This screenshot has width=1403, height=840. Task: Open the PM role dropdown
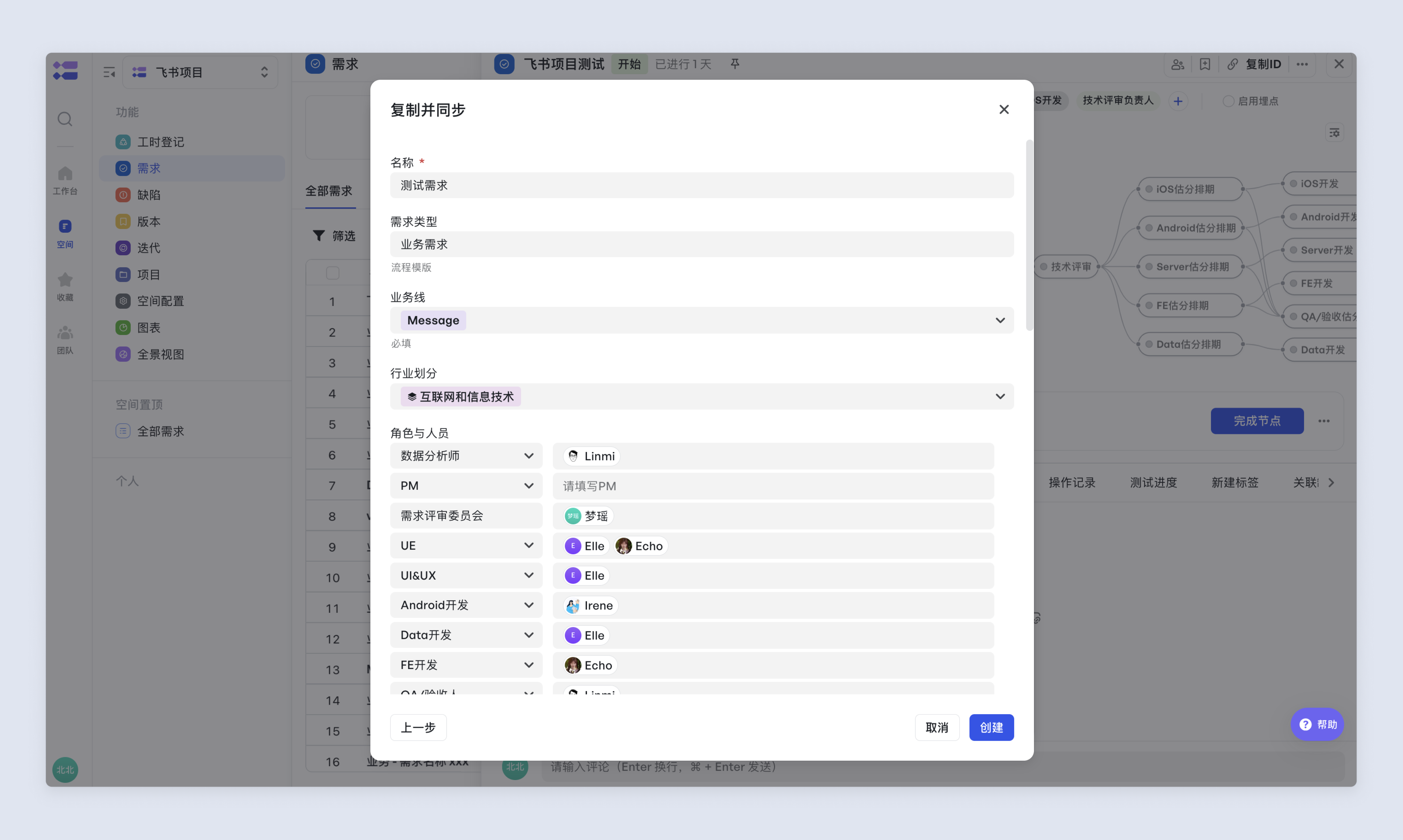(x=467, y=486)
